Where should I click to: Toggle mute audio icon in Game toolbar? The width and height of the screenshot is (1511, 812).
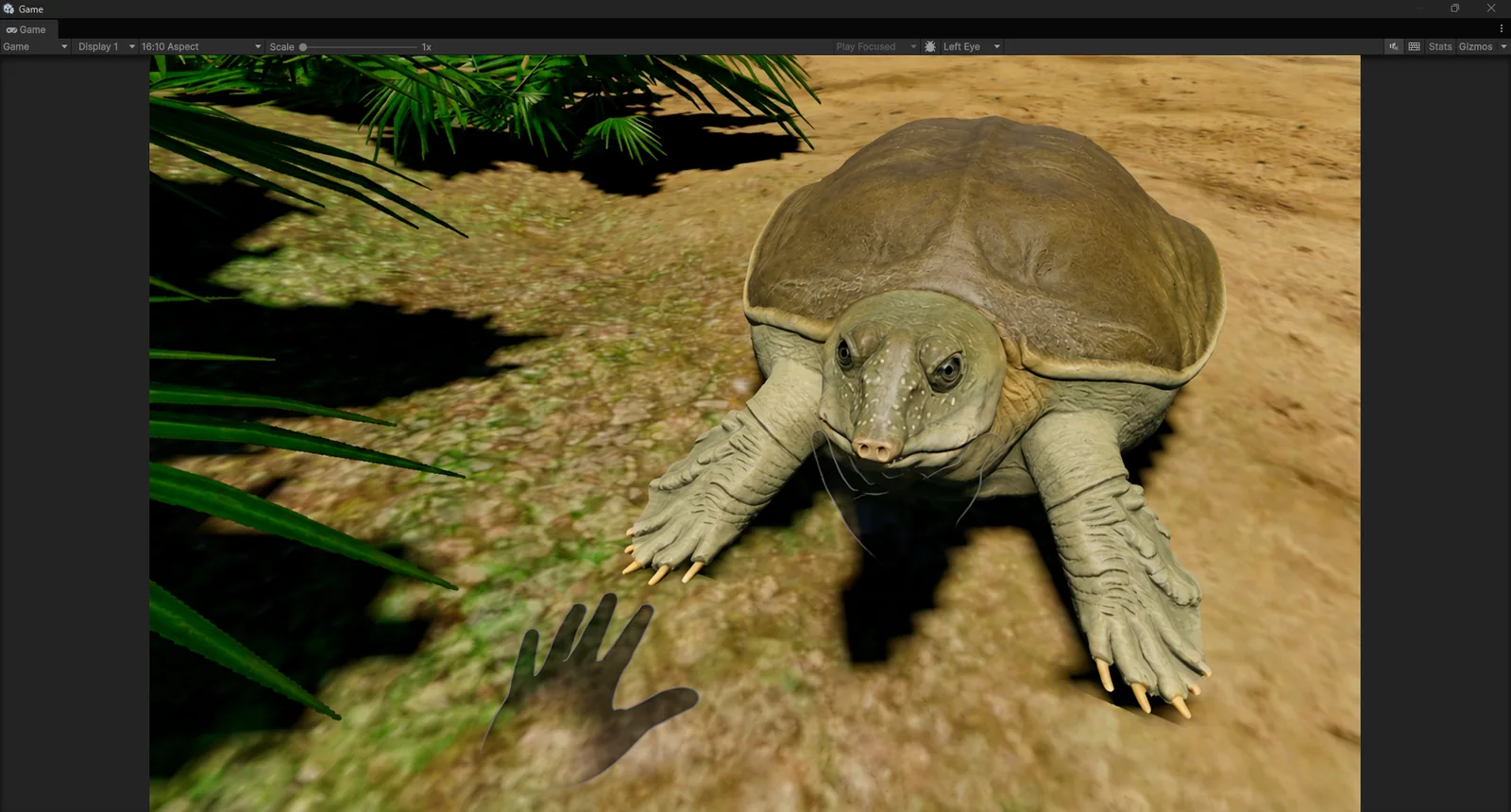[1394, 46]
